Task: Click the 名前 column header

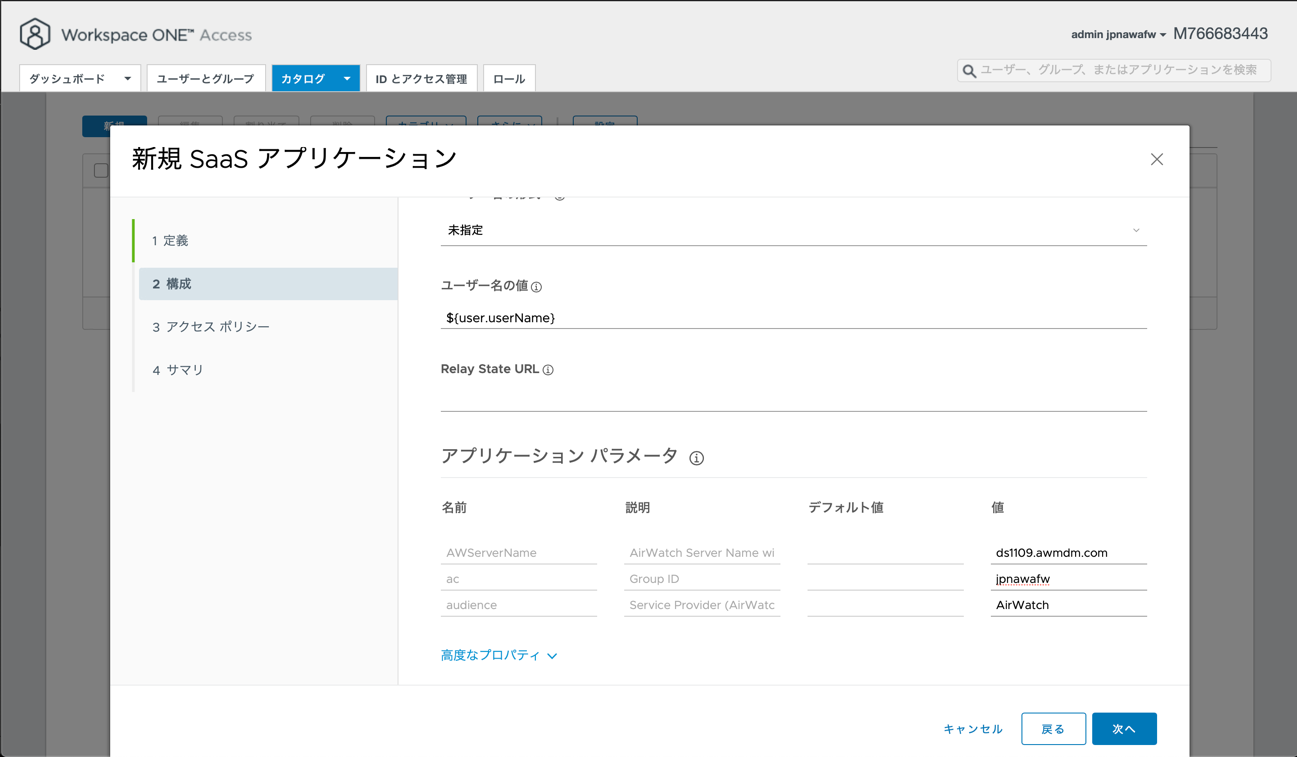Action: pos(454,508)
